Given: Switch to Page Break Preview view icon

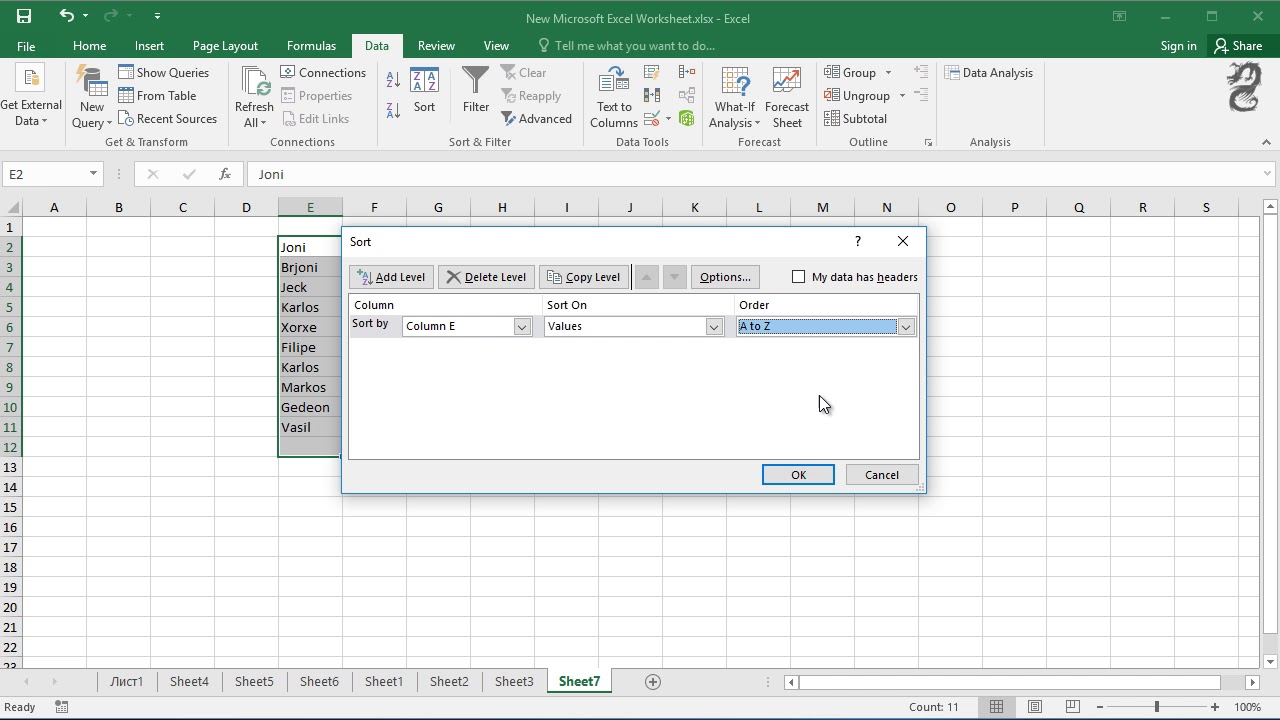Looking at the screenshot, I should (1073, 707).
